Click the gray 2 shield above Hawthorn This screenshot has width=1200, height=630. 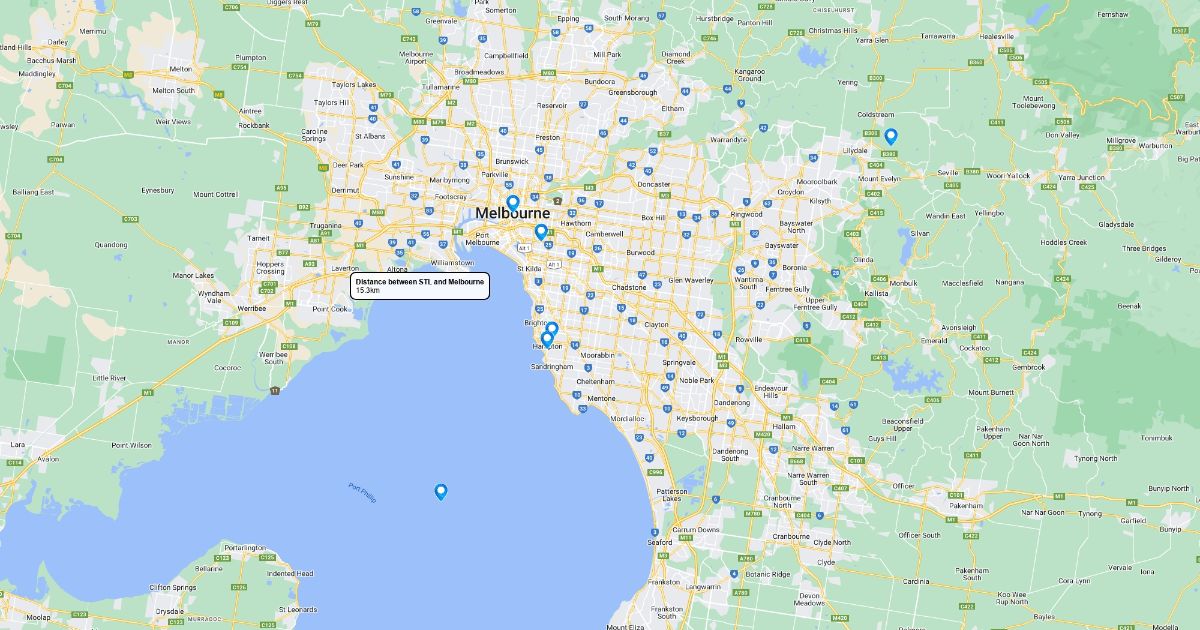(557, 200)
